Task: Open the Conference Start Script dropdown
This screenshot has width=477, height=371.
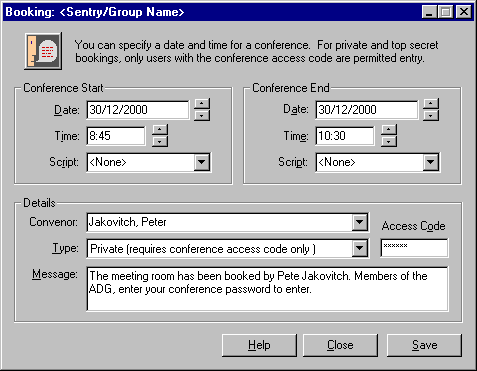Action: pos(202,162)
